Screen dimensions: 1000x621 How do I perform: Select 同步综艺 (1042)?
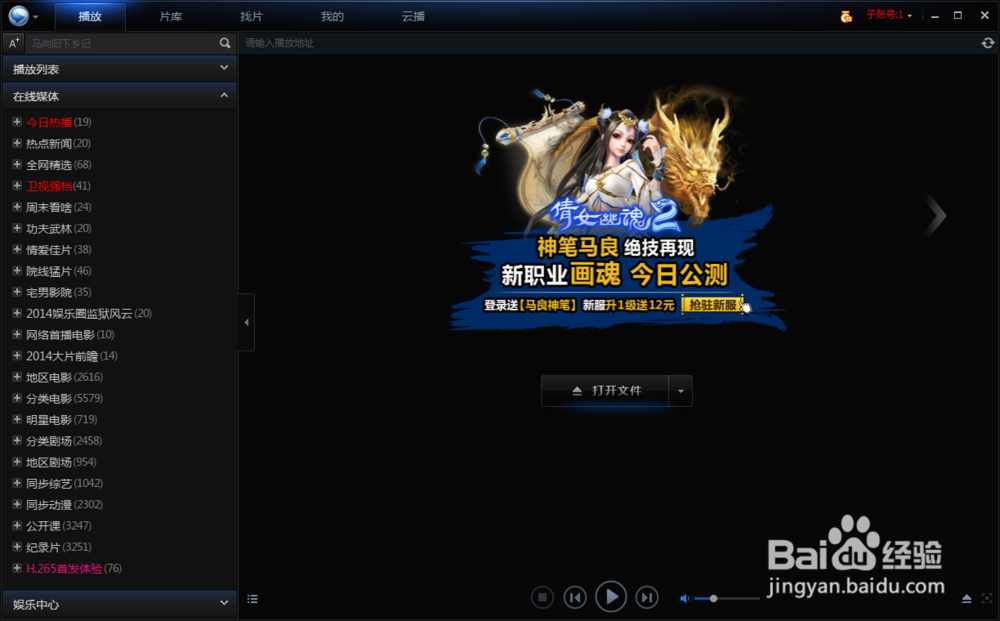64,483
